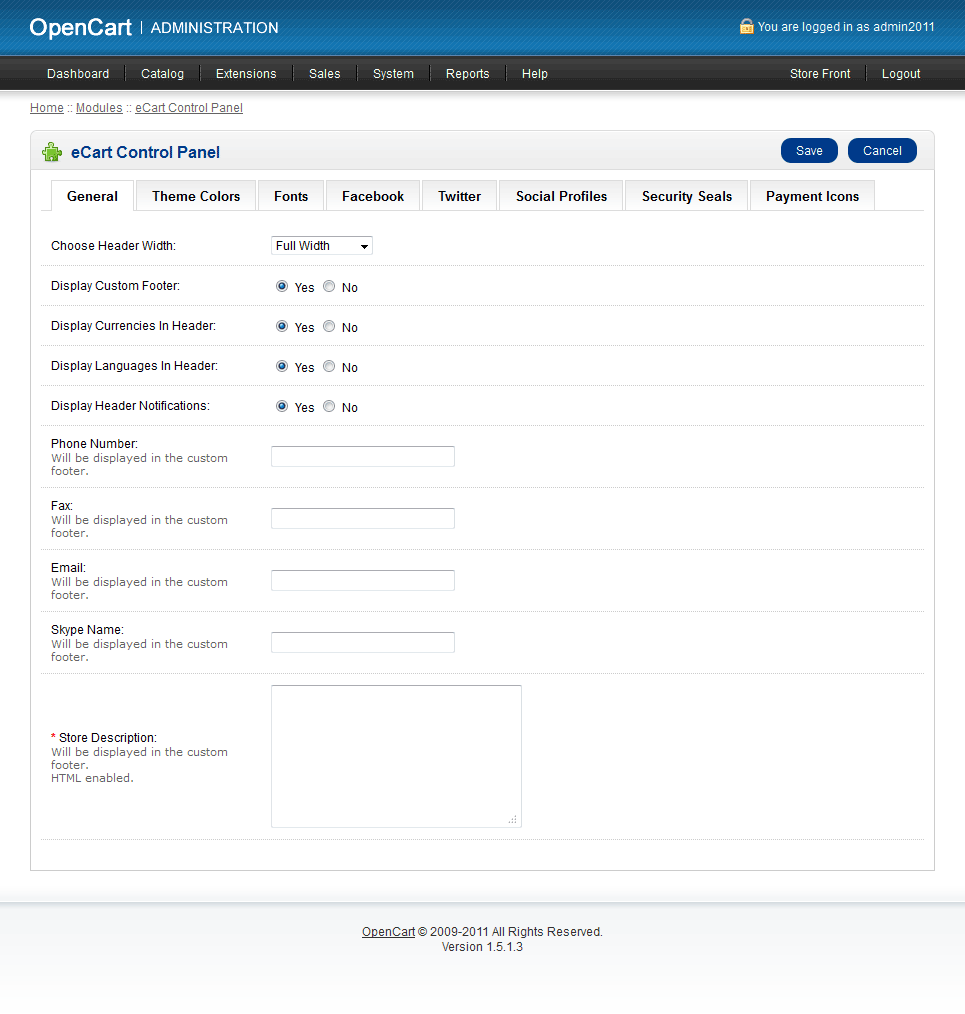Open the Help menu
This screenshot has height=1014, width=965.
535,74
